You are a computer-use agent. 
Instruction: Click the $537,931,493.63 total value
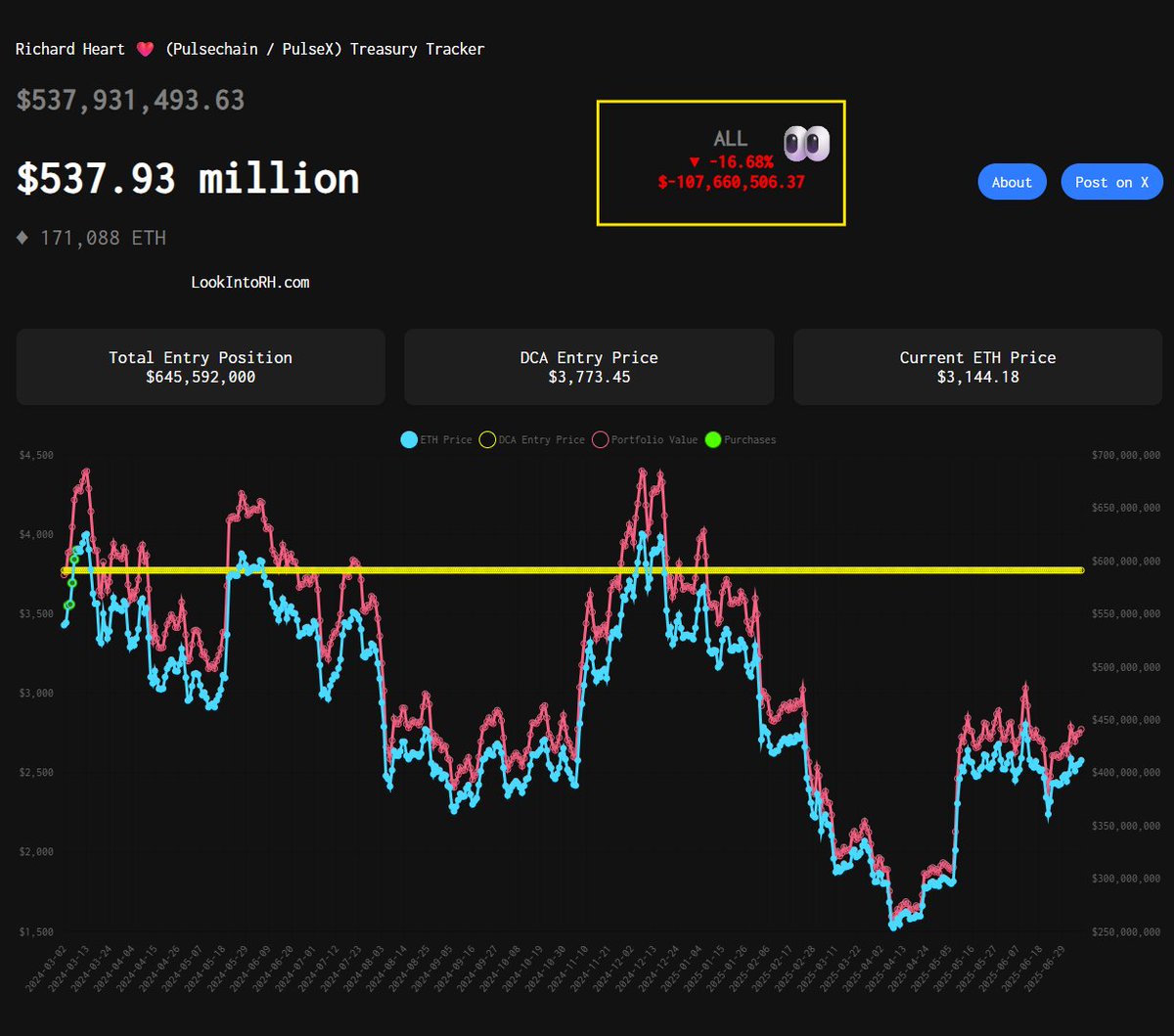(130, 100)
